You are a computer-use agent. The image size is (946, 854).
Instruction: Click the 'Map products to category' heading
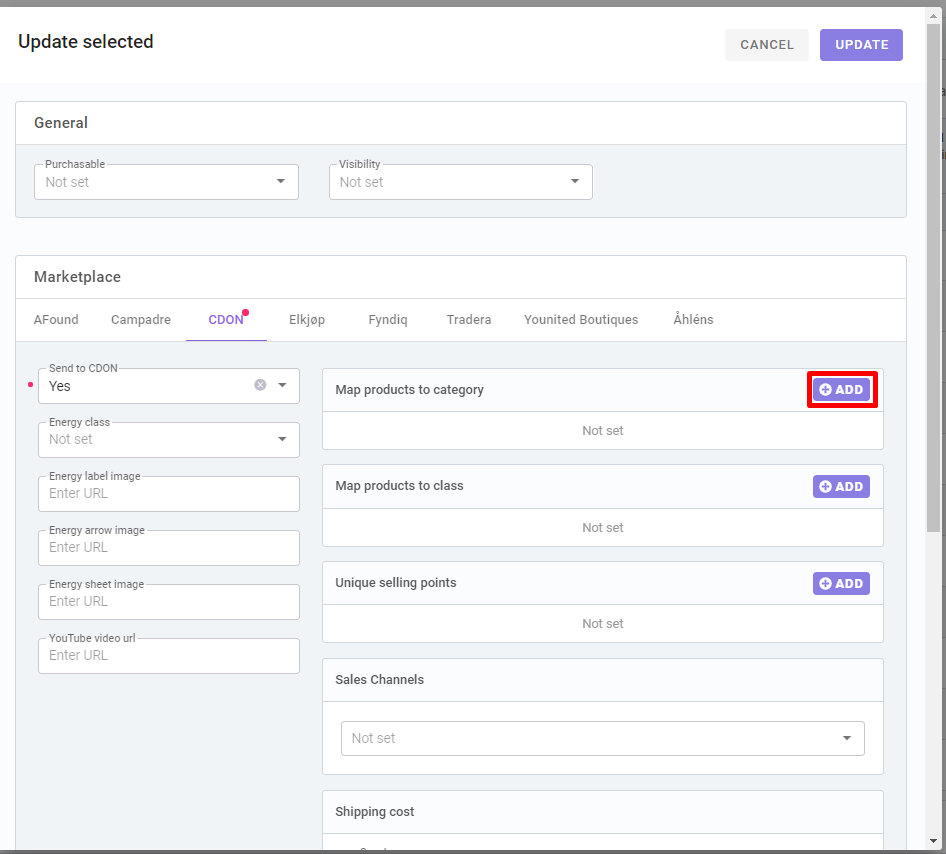(410, 390)
